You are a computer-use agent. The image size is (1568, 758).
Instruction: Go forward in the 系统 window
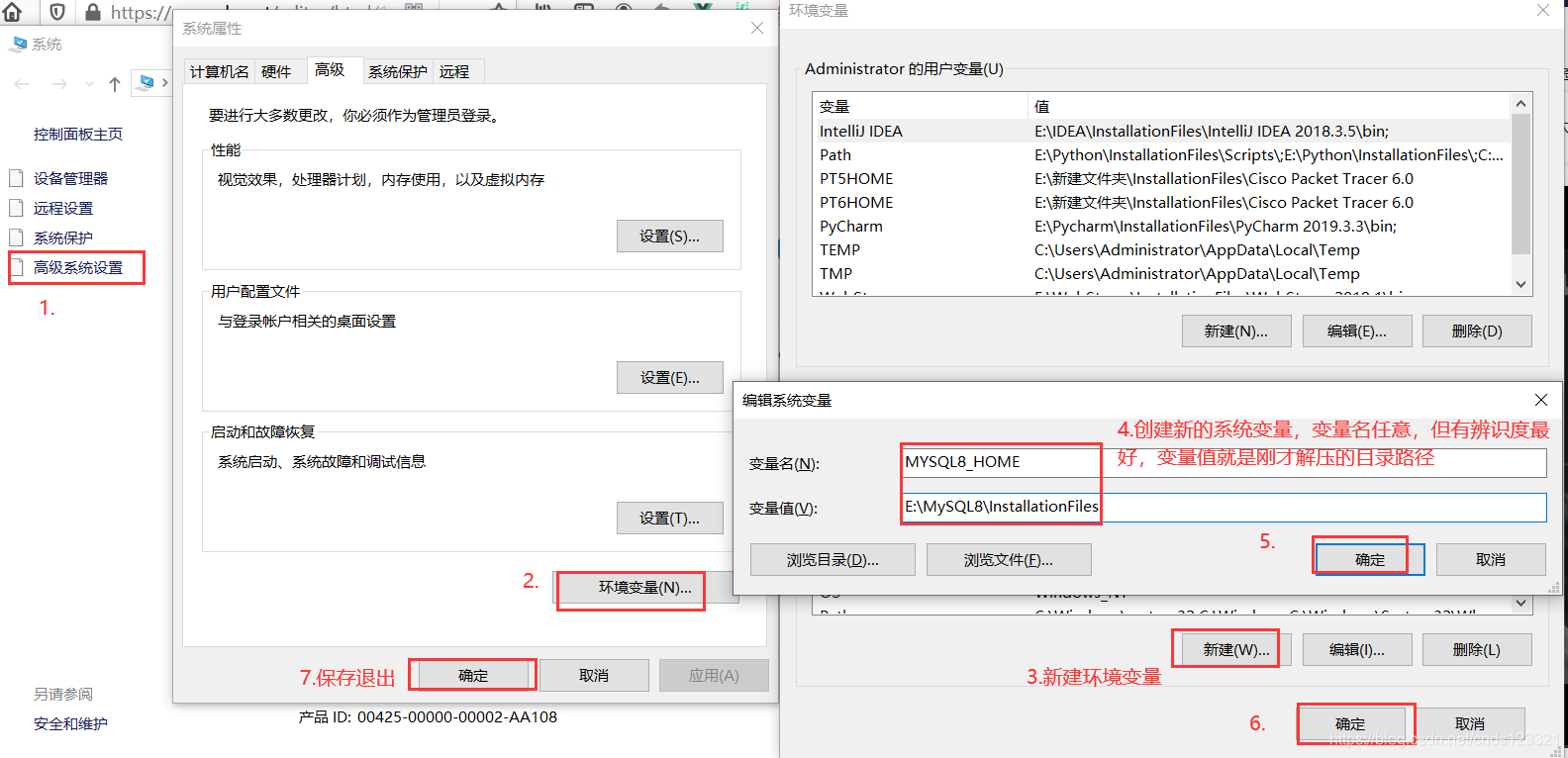coord(59,84)
